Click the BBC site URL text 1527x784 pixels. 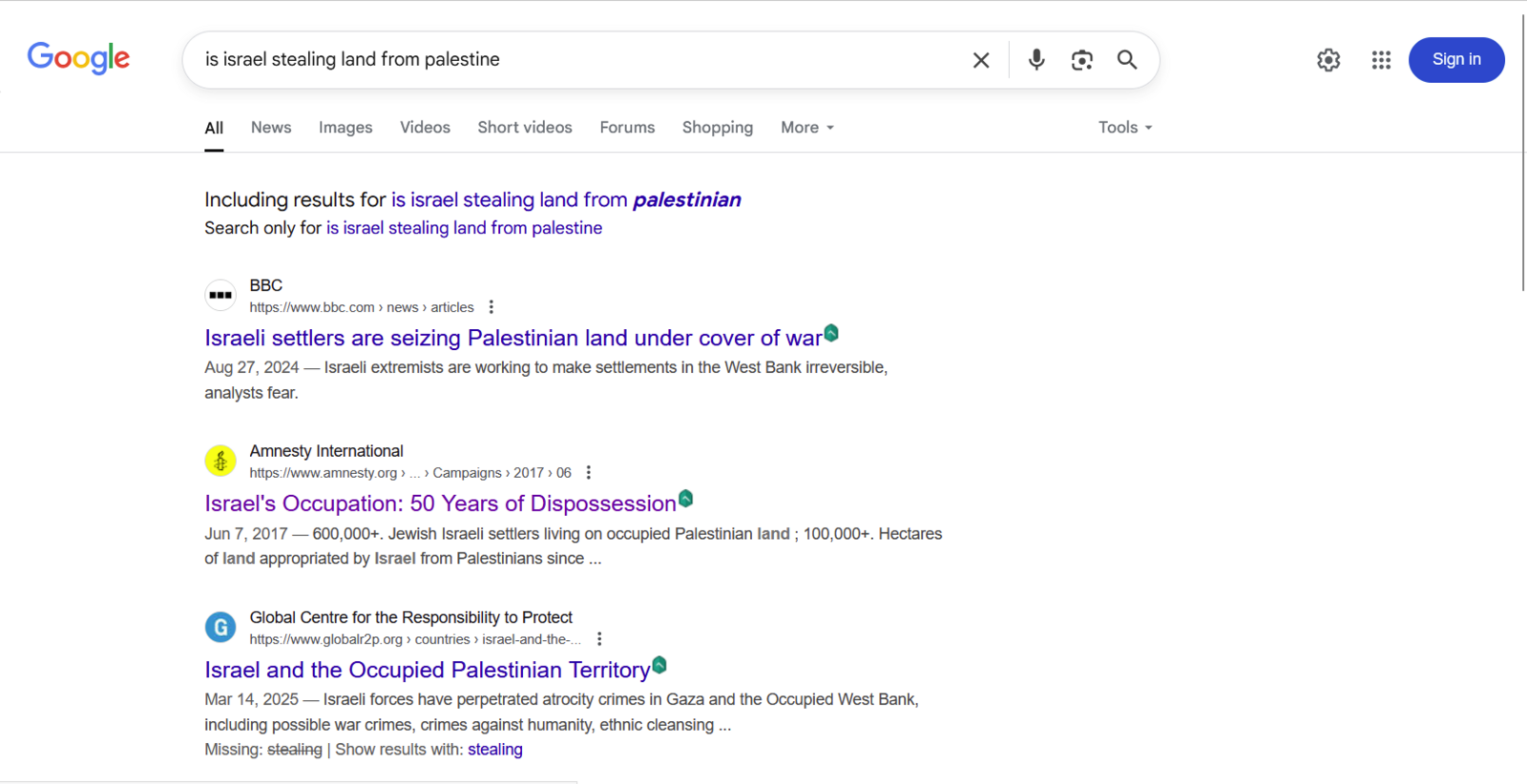tap(362, 307)
